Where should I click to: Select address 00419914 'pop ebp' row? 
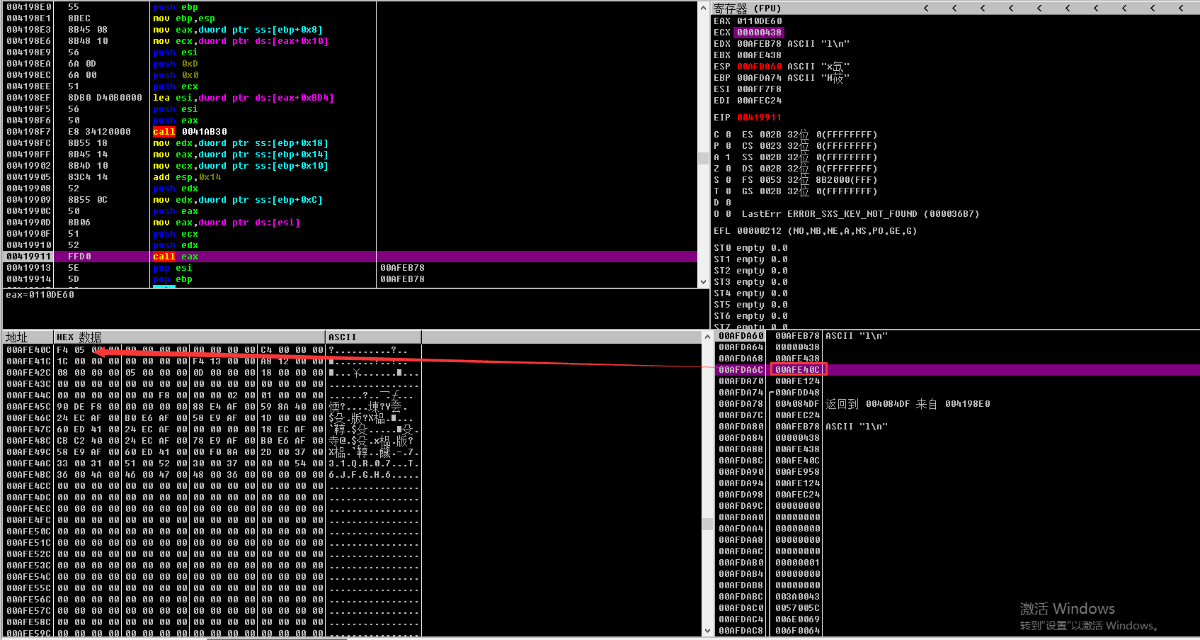click(x=350, y=279)
